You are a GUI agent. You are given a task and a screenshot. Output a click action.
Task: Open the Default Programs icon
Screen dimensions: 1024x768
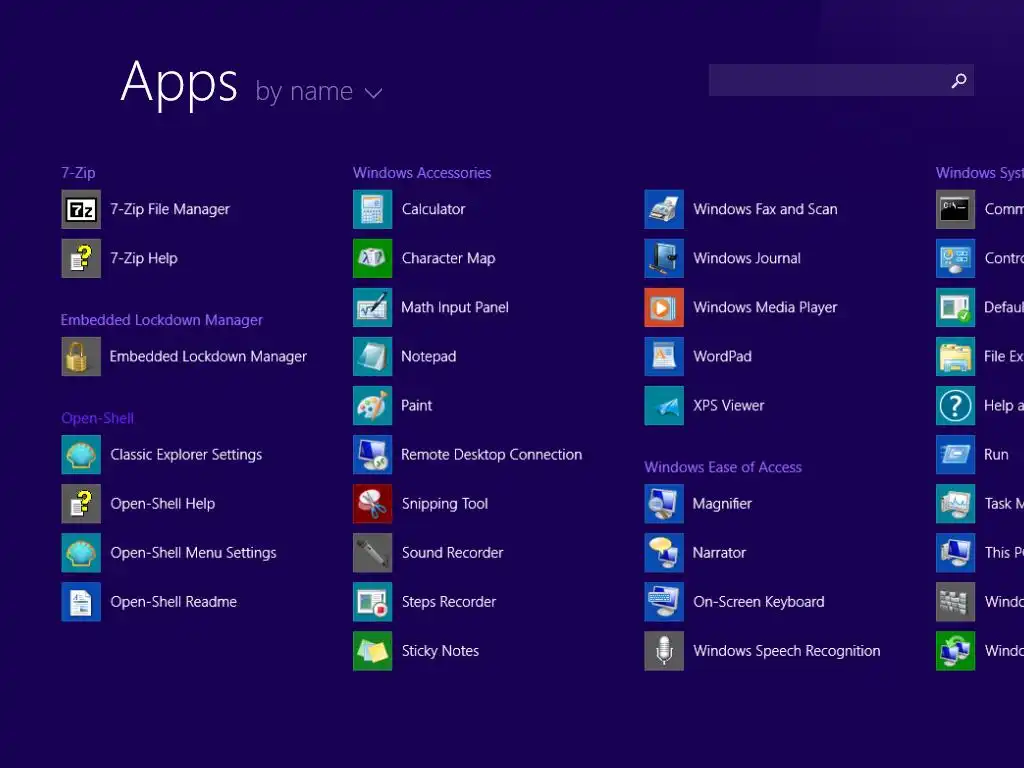click(x=955, y=307)
